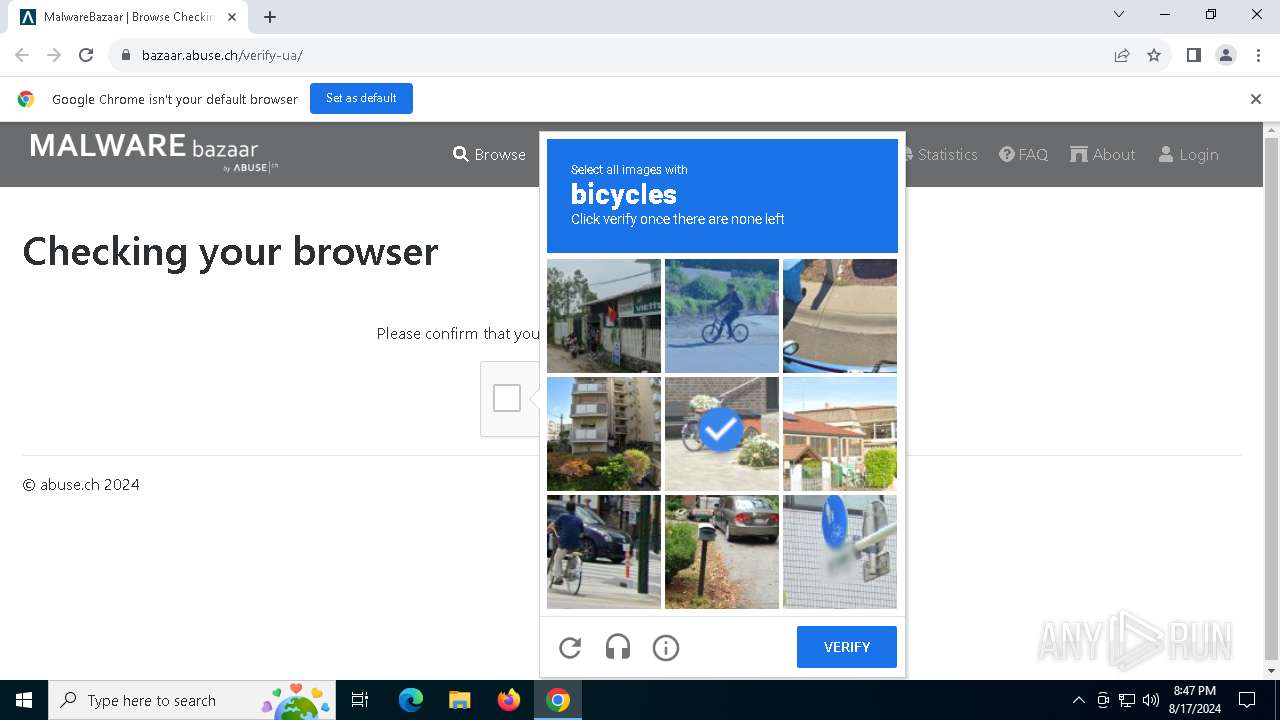Click the page vertical scrollbar

click(1272, 400)
